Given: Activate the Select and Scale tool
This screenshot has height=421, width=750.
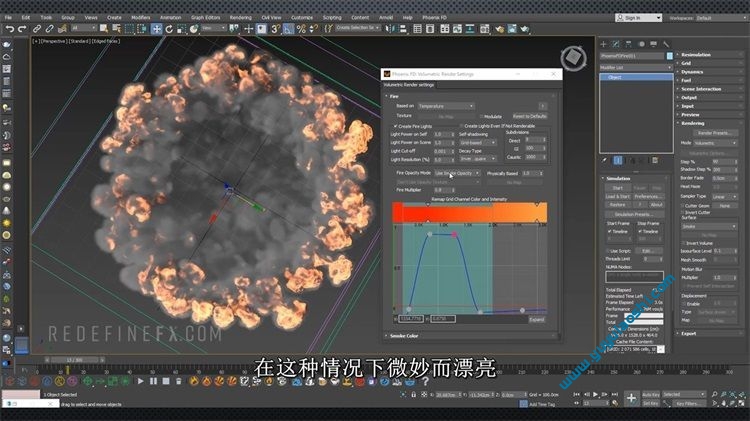Looking at the screenshot, I should click(x=181, y=29).
